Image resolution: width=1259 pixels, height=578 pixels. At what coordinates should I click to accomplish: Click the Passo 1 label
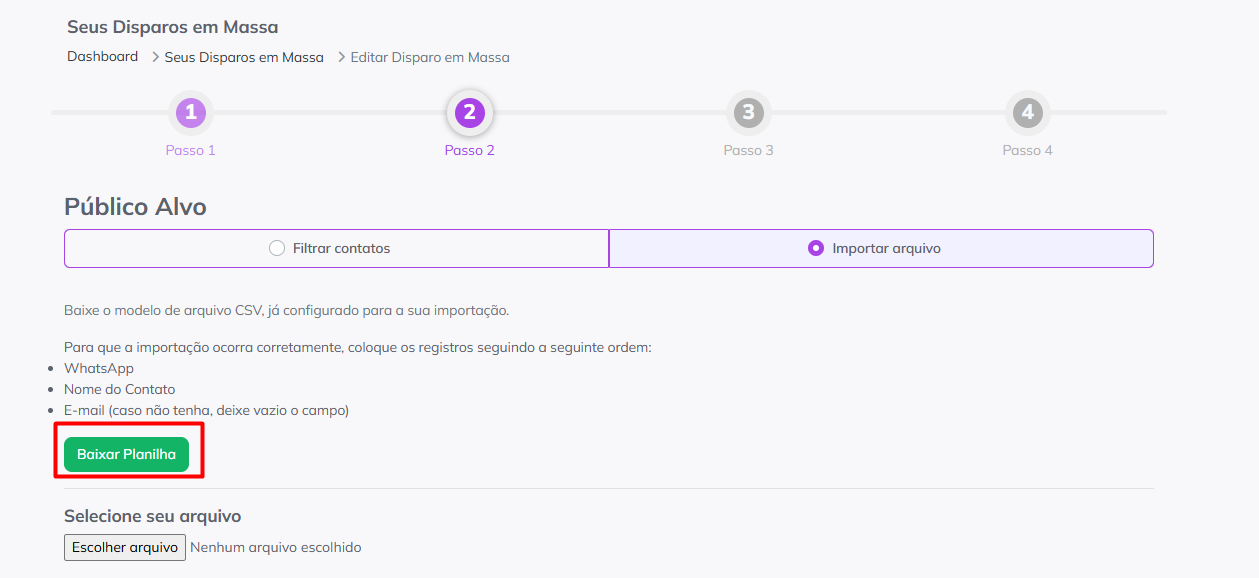pyautogui.click(x=190, y=150)
